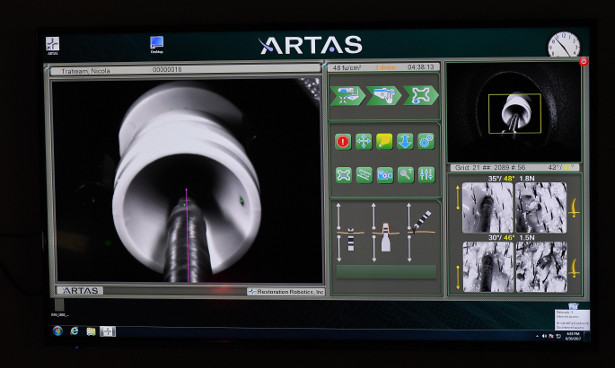Open the blue gears settings icon

tap(426, 142)
